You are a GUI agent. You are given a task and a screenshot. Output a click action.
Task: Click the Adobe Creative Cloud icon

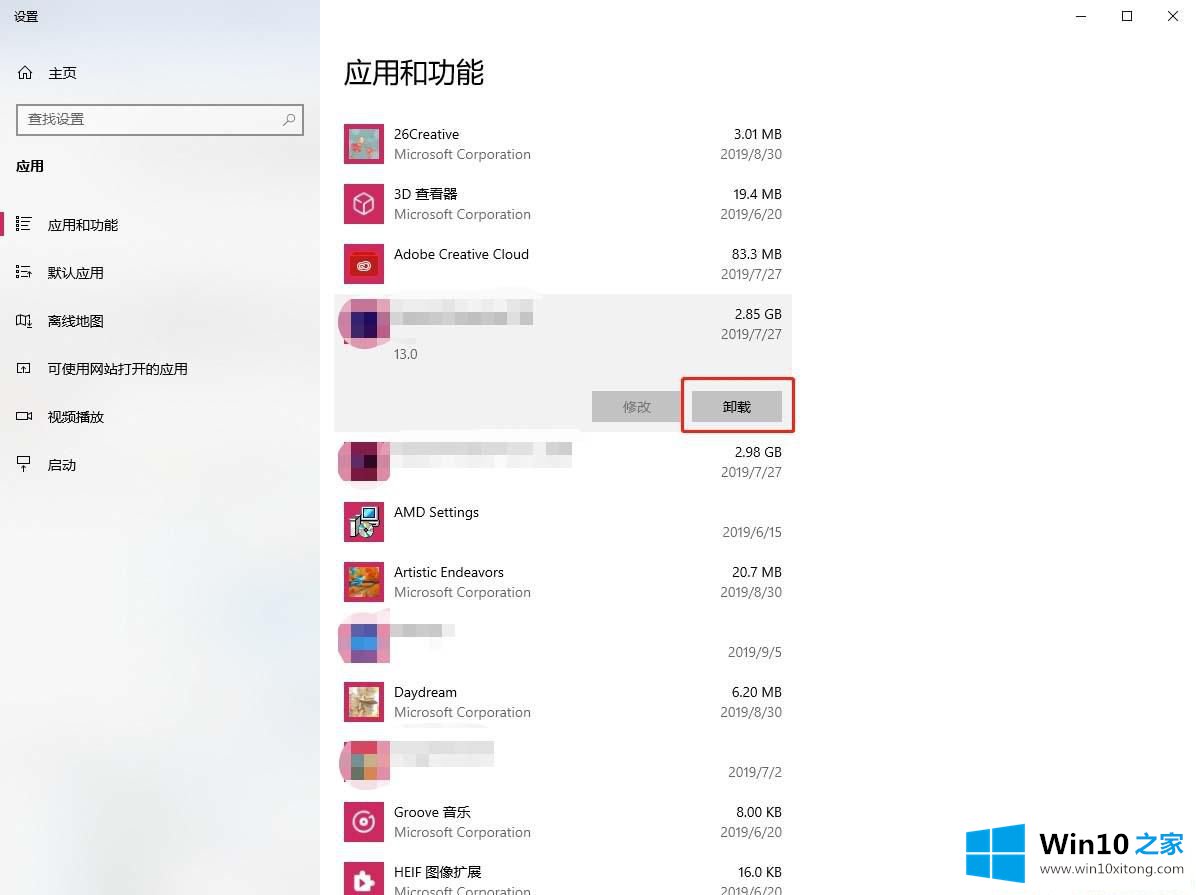pos(364,264)
